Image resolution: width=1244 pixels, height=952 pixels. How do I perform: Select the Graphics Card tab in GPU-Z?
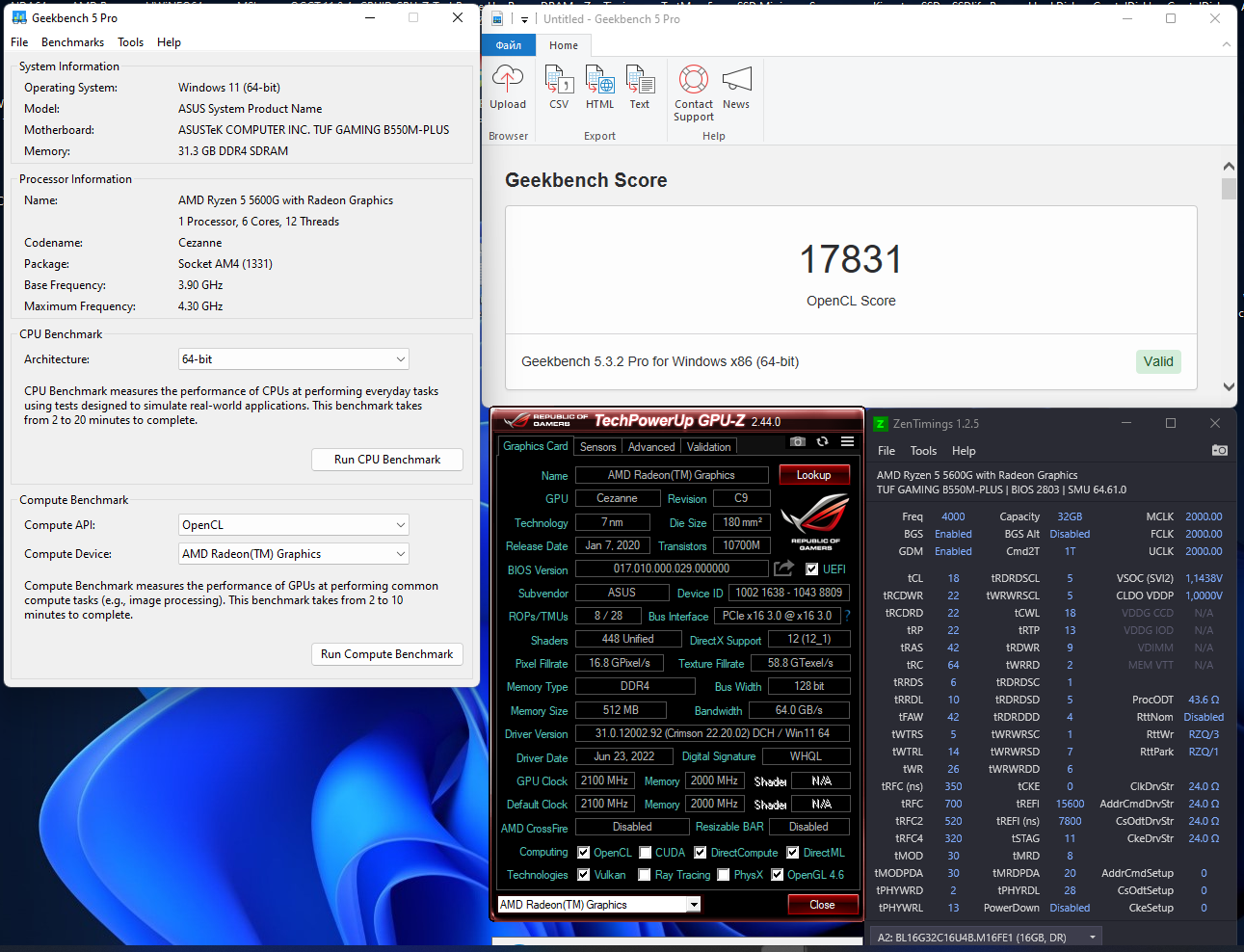click(x=535, y=446)
